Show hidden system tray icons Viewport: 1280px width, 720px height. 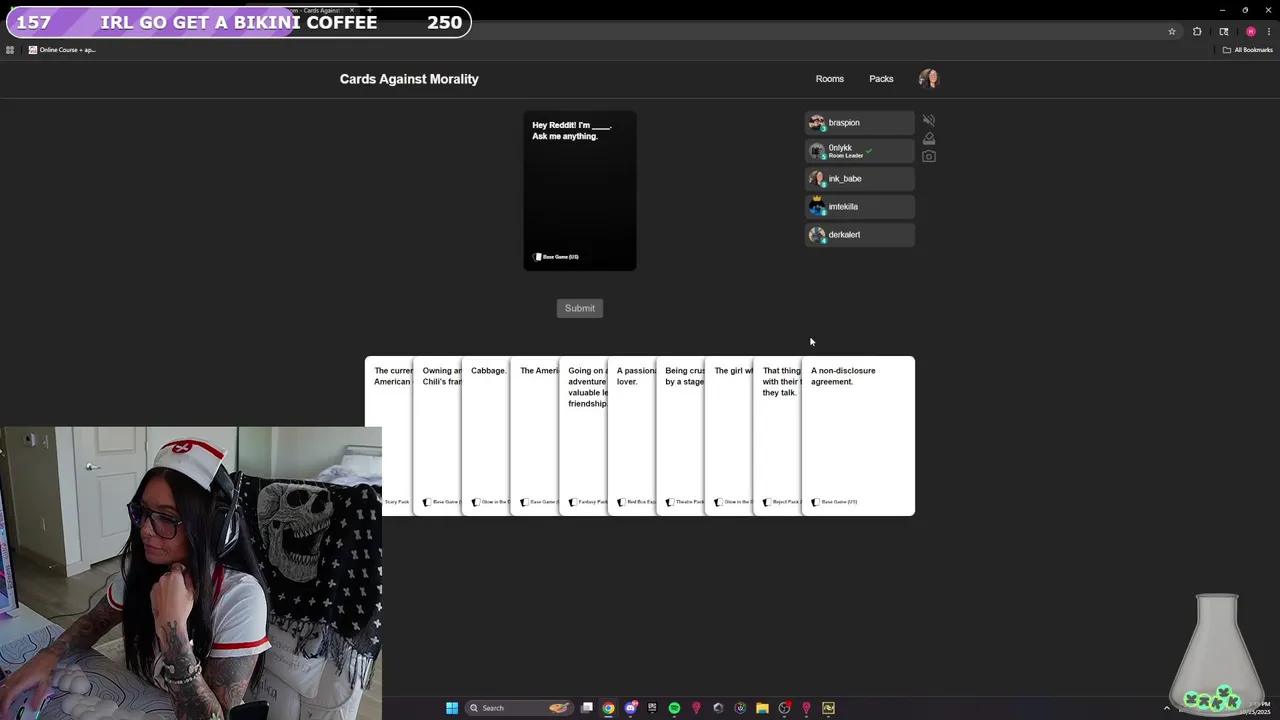1166,708
